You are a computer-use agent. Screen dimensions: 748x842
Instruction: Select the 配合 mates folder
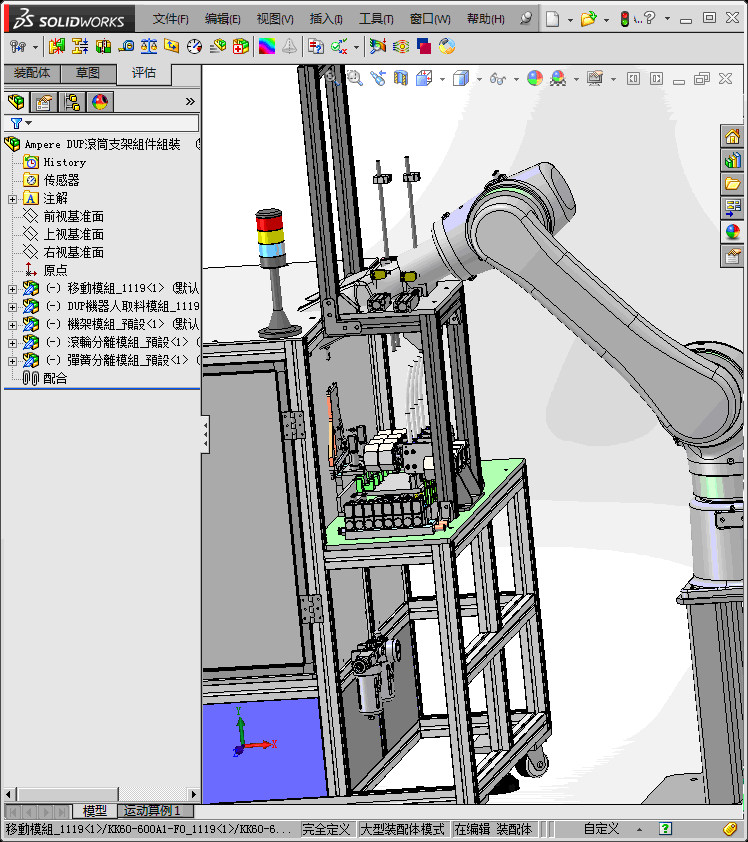[45, 379]
